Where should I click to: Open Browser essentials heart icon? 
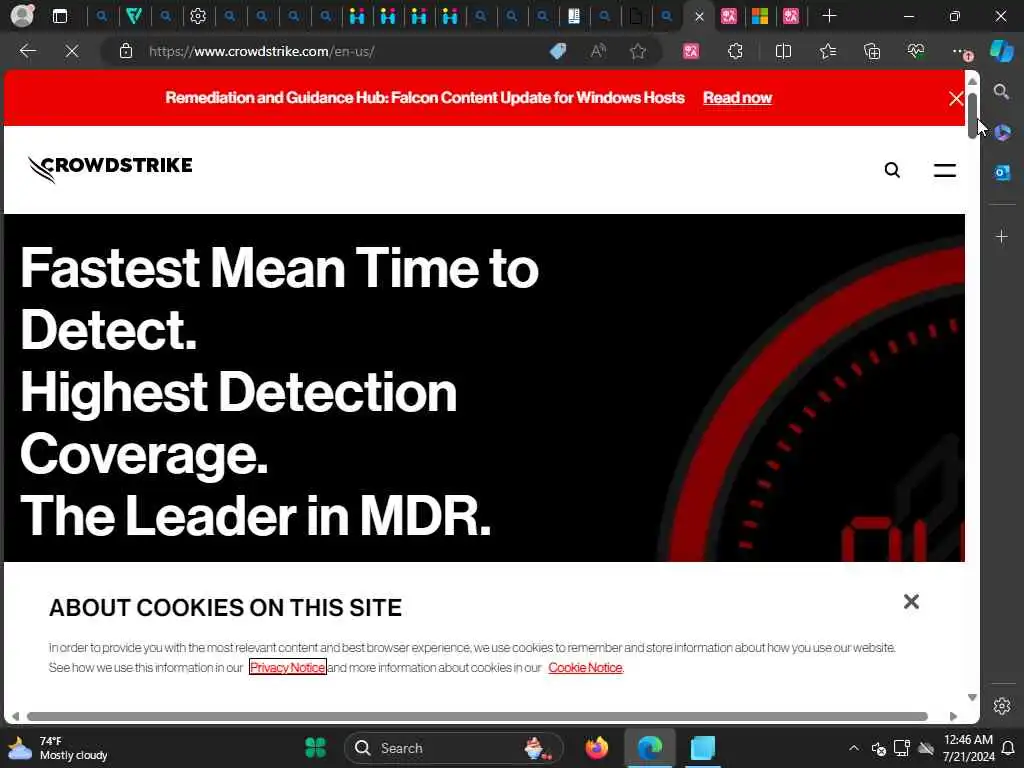click(x=916, y=51)
